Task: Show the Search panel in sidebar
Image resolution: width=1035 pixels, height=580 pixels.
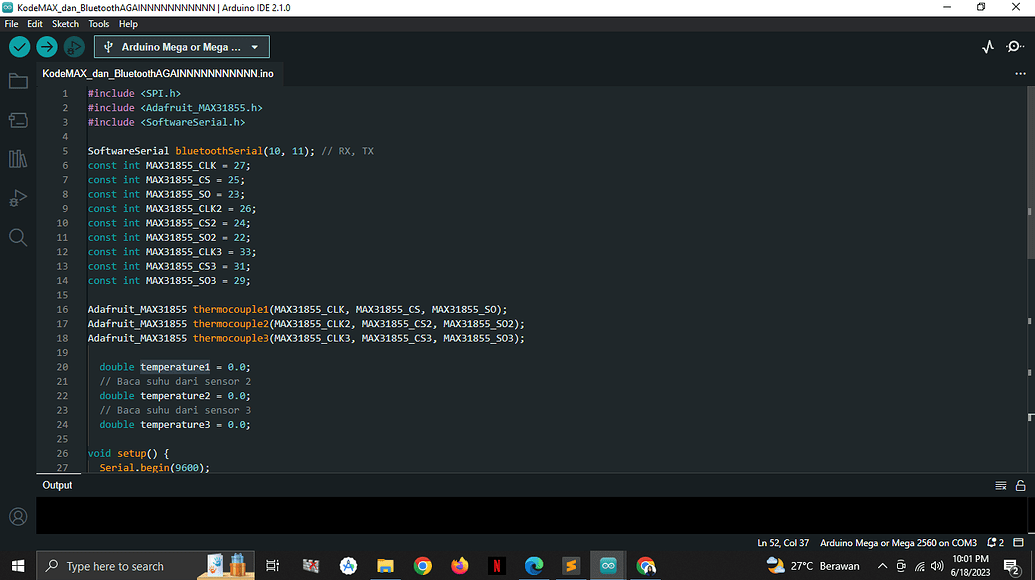Action: [x=18, y=237]
